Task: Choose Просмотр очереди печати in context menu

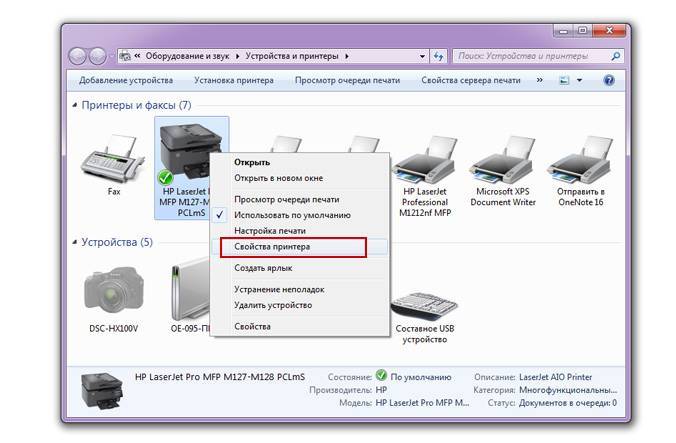Action: pos(299,199)
